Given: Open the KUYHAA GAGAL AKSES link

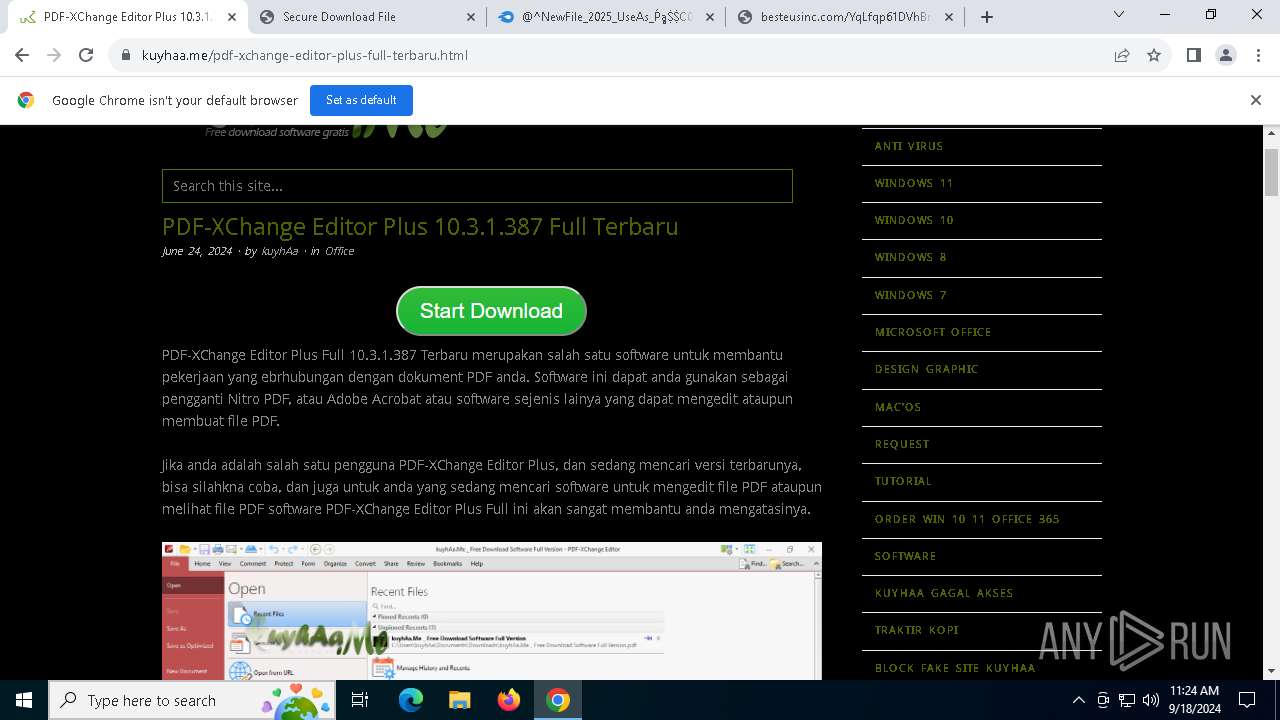Looking at the screenshot, I should (944, 593).
